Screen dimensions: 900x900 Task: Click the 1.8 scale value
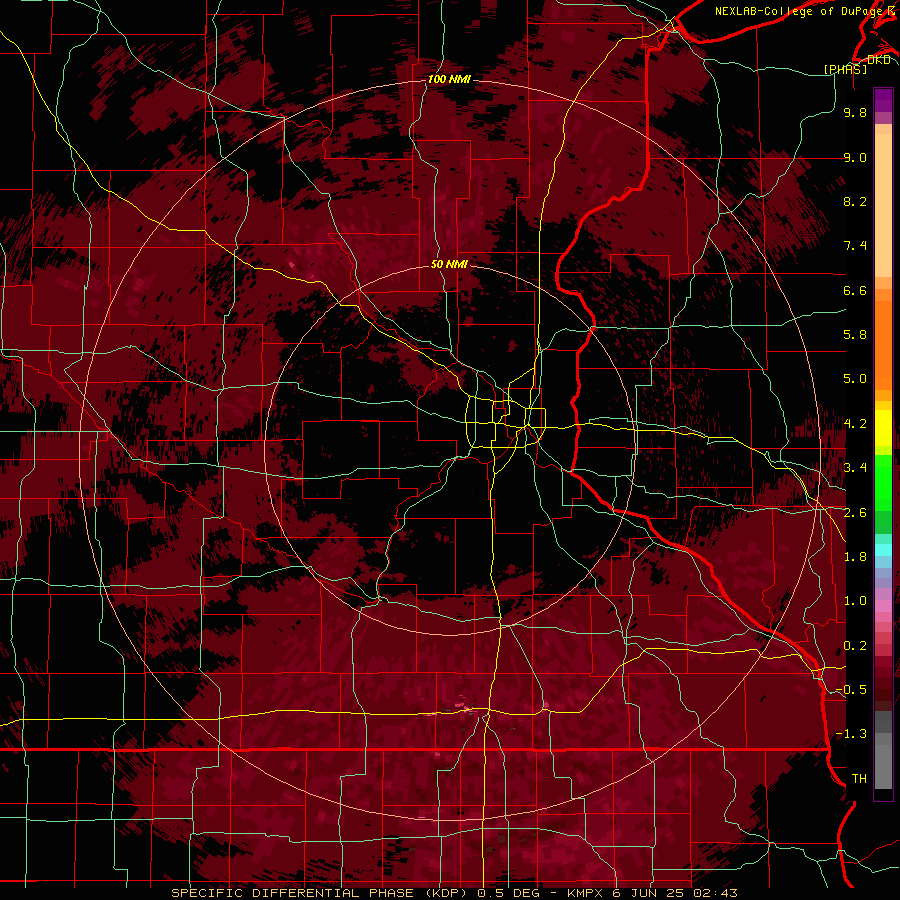855,557
